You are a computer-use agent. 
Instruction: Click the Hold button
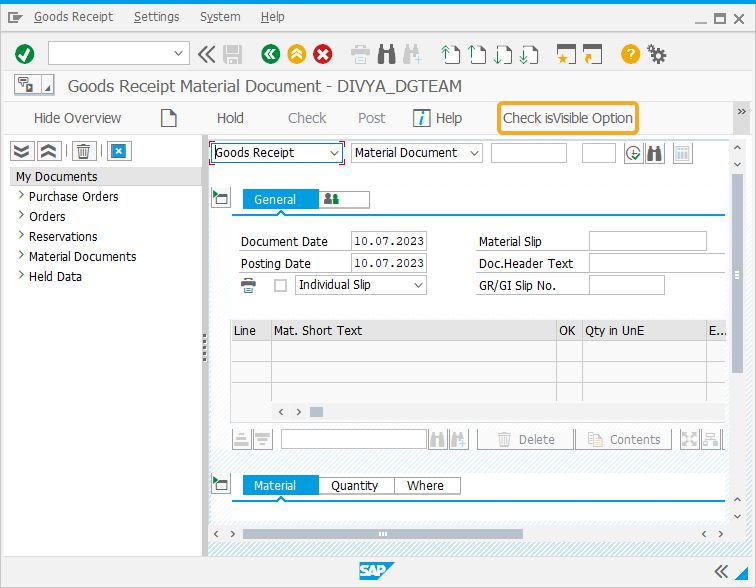click(230, 118)
